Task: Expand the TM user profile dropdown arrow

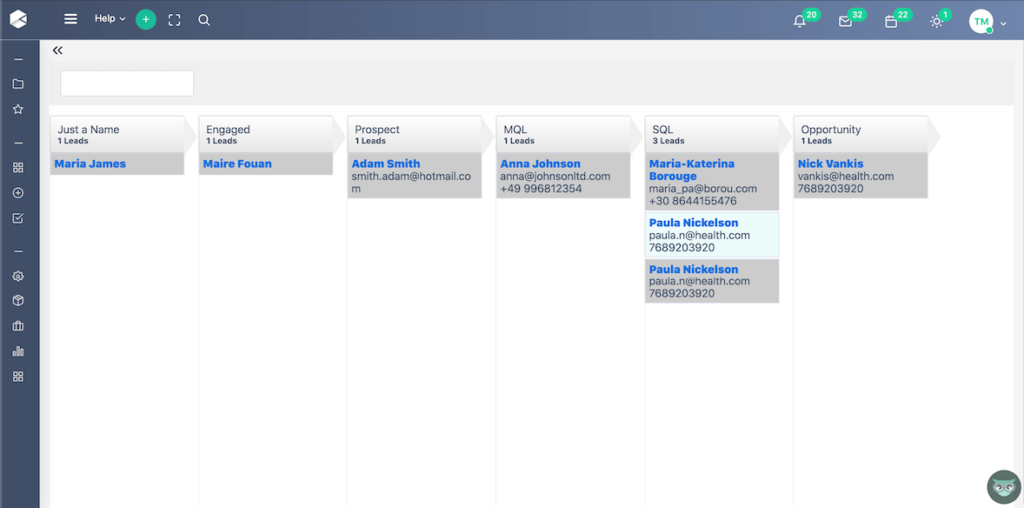Action: coord(1003,23)
